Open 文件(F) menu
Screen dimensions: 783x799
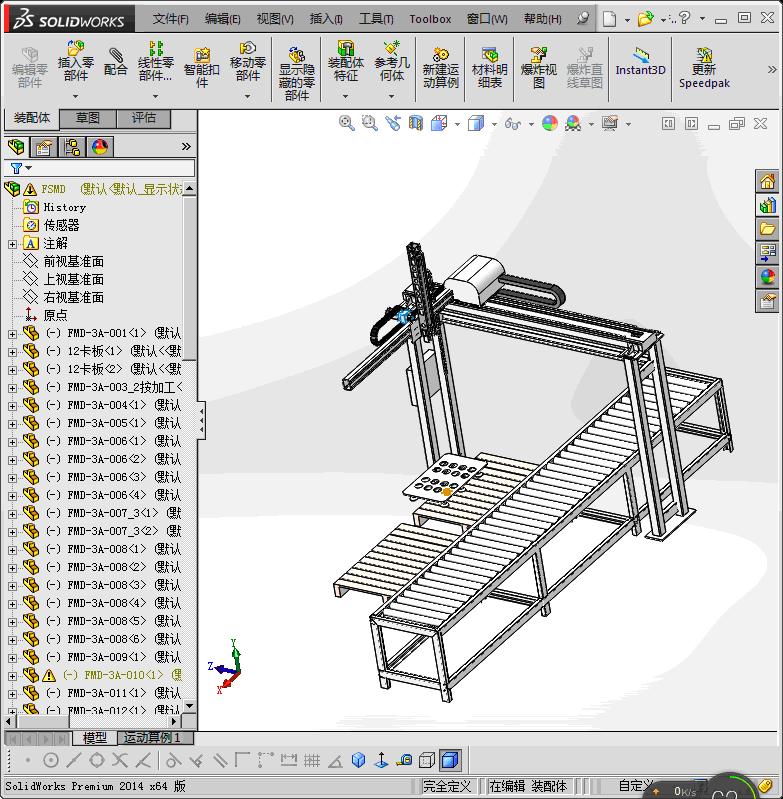[170, 19]
